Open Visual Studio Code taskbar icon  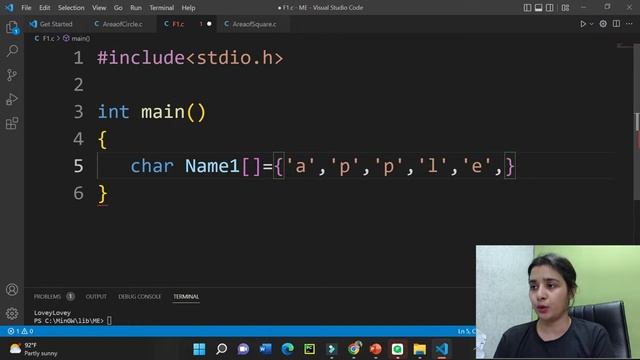(442, 349)
